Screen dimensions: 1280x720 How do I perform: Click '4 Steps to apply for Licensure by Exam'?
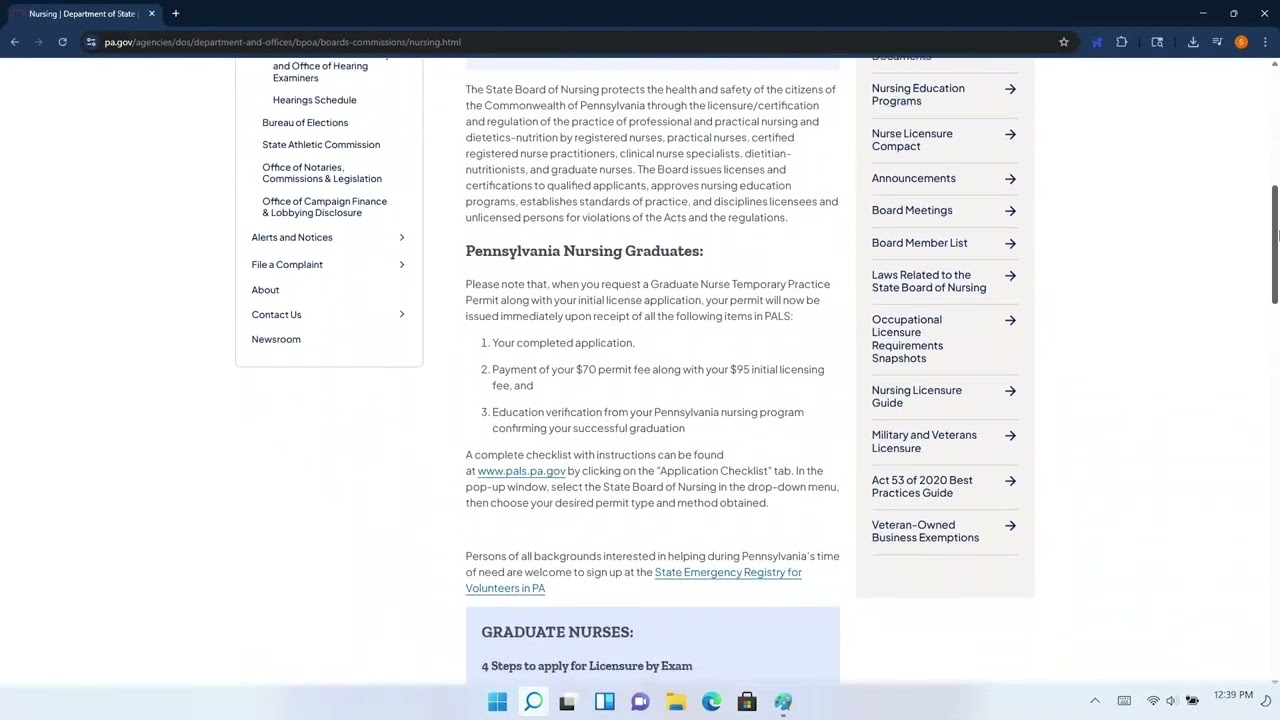pos(587,666)
